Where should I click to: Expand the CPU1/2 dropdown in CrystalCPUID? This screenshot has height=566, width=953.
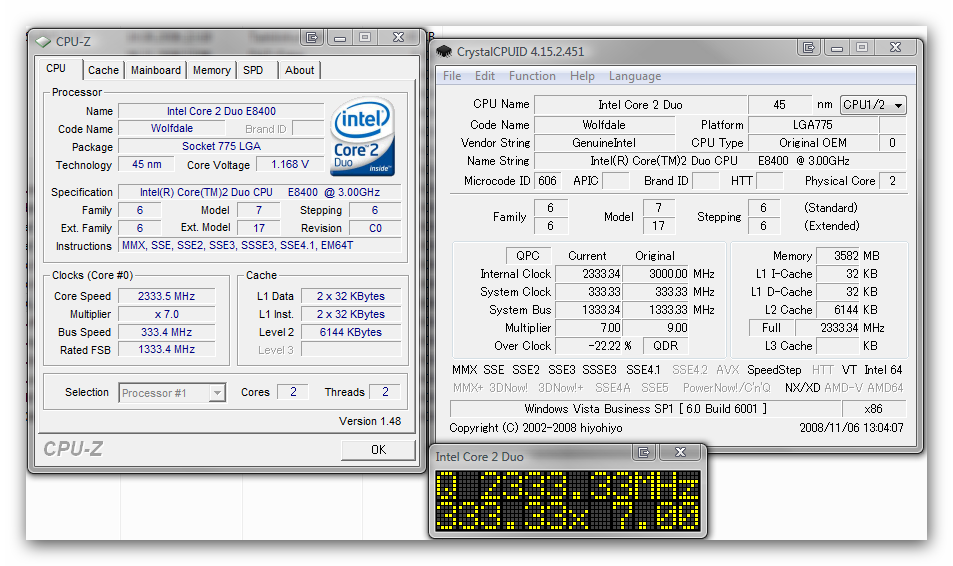click(x=873, y=105)
